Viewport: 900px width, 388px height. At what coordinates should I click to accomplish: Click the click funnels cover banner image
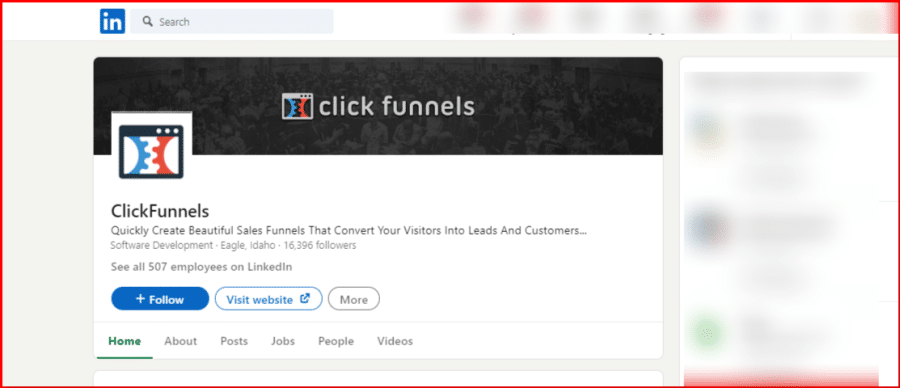[x=378, y=106]
